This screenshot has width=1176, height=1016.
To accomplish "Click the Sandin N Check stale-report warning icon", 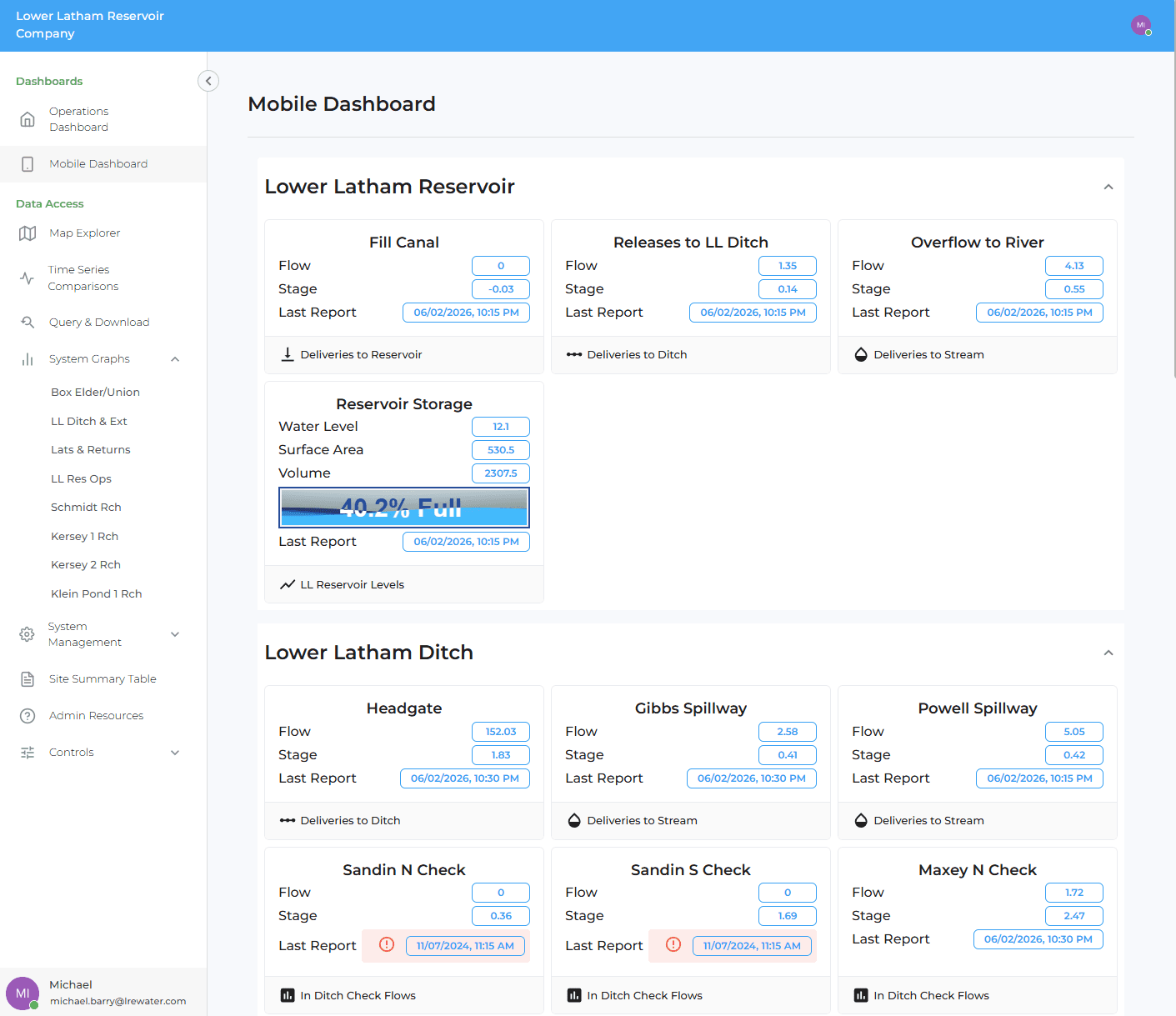I will click(x=387, y=944).
